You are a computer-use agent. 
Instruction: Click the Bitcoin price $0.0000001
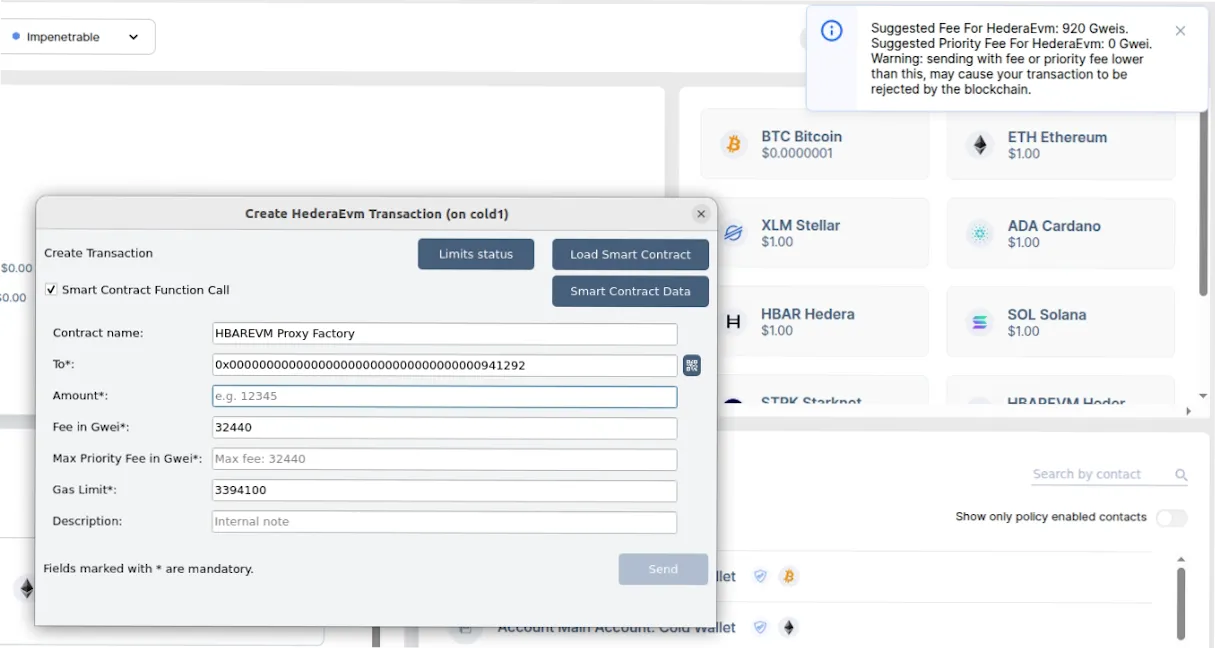797,154
